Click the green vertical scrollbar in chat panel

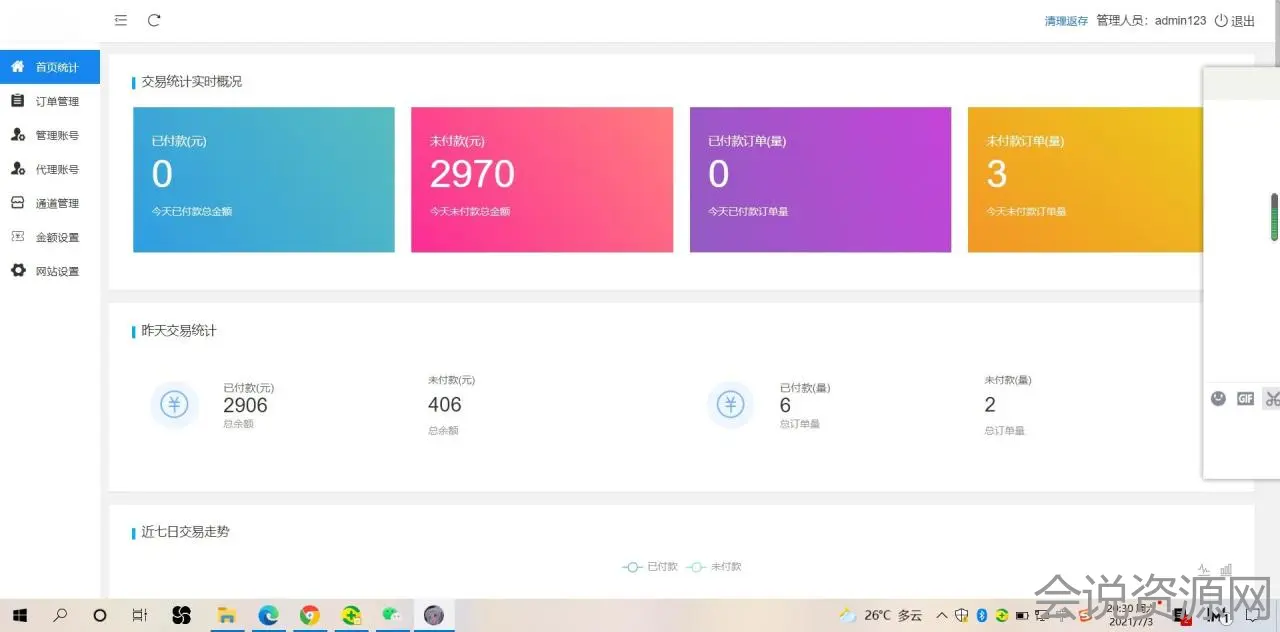click(x=1274, y=217)
